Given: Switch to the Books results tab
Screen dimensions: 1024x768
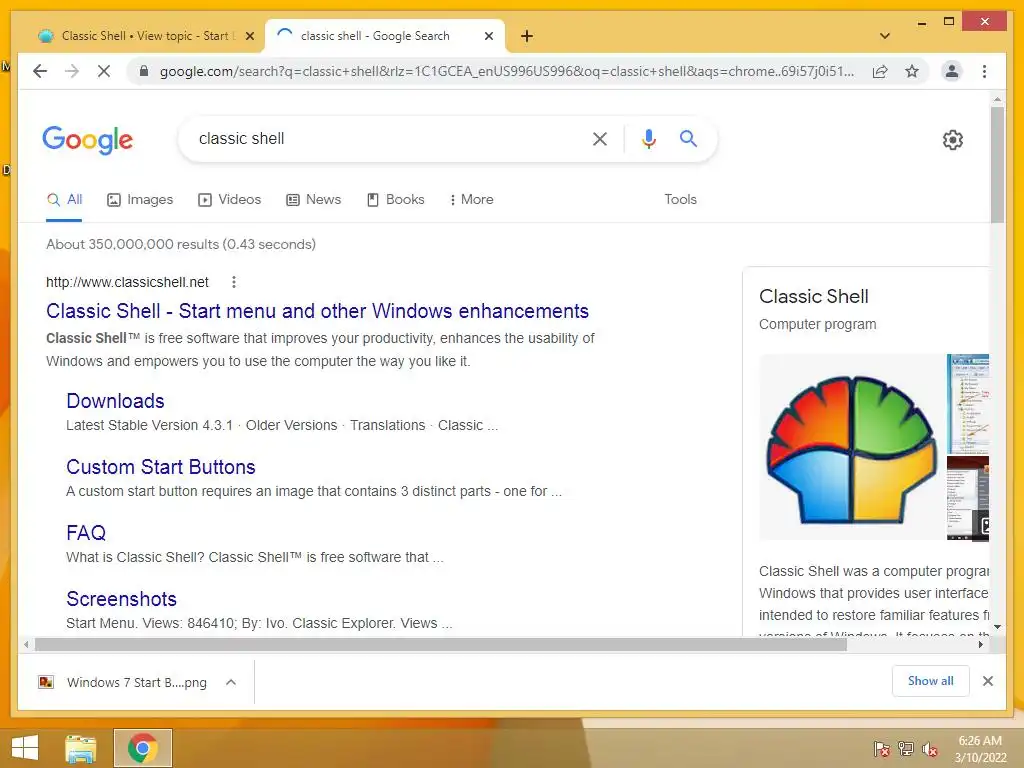Looking at the screenshot, I should [396, 199].
